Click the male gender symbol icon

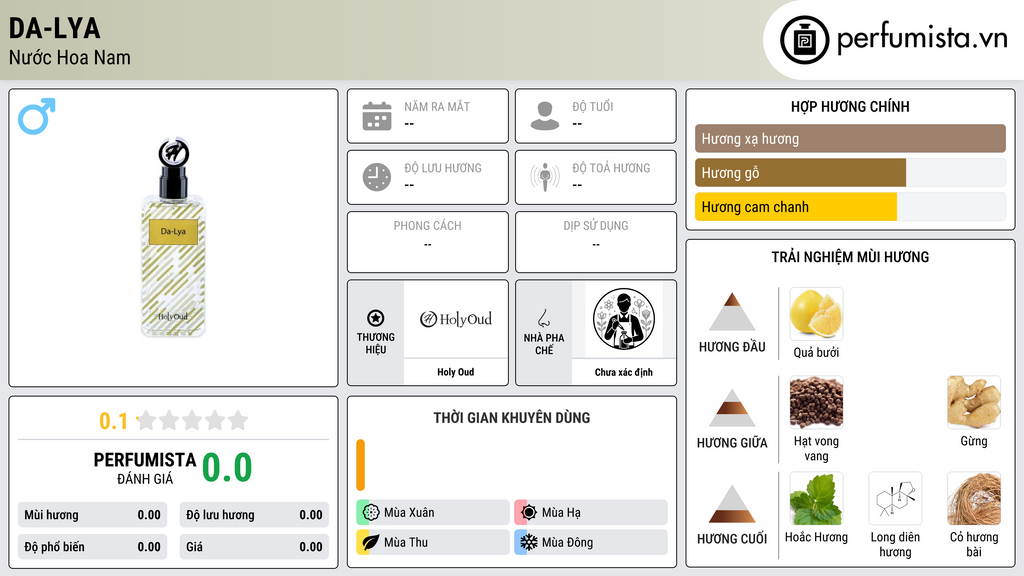point(37,116)
